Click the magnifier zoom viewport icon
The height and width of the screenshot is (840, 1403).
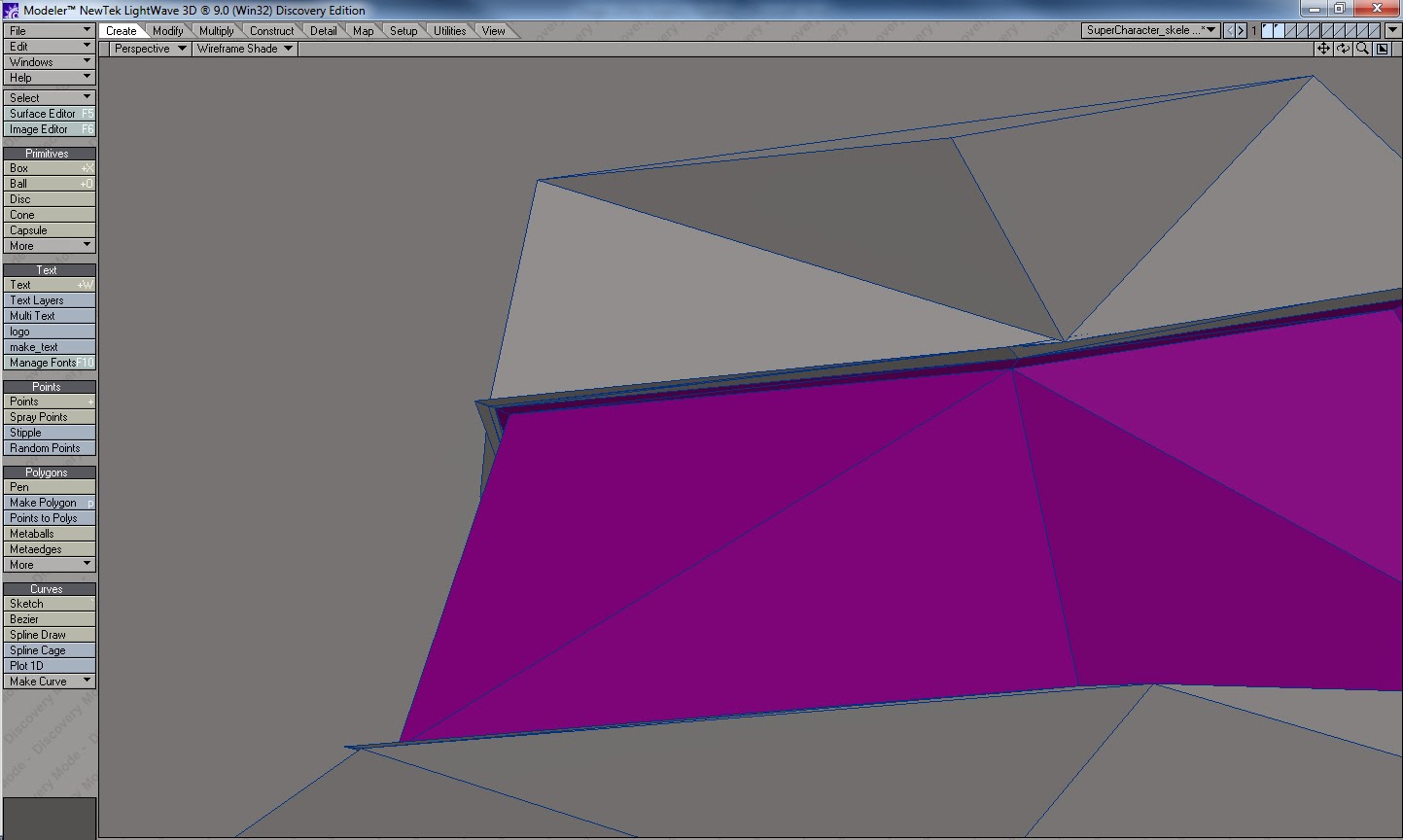tap(1362, 48)
